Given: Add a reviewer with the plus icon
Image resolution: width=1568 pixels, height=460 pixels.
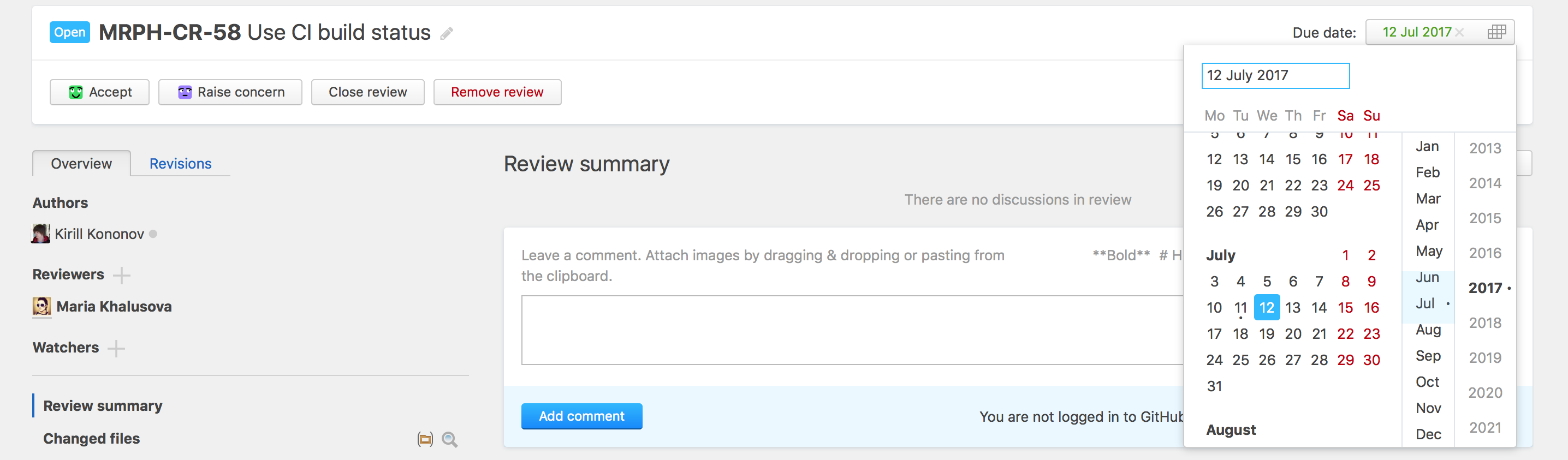Looking at the screenshot, I should tap(122, 275).
